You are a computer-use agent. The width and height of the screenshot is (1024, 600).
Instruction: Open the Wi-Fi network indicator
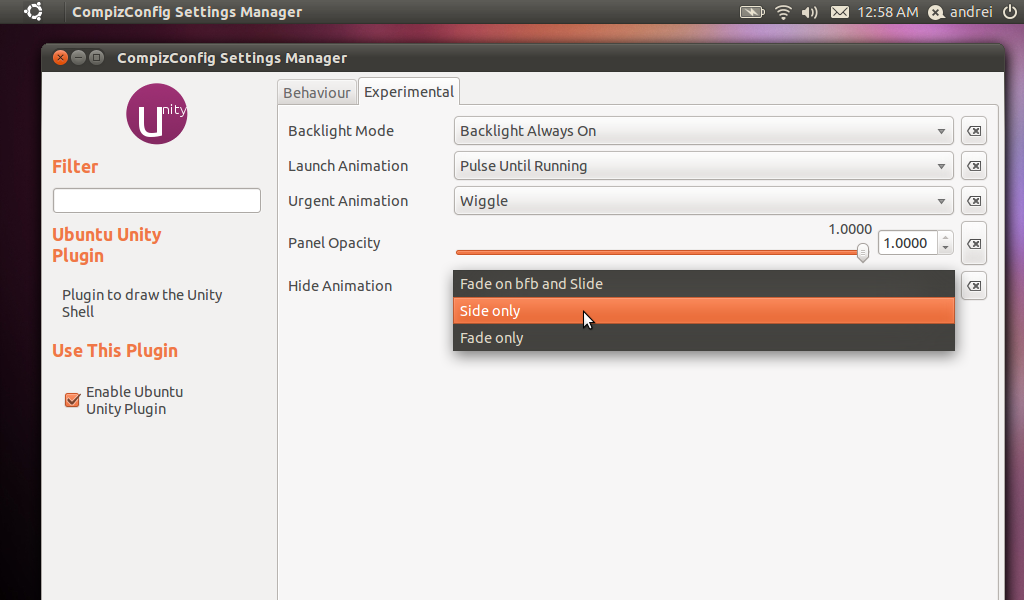(783, 12)
